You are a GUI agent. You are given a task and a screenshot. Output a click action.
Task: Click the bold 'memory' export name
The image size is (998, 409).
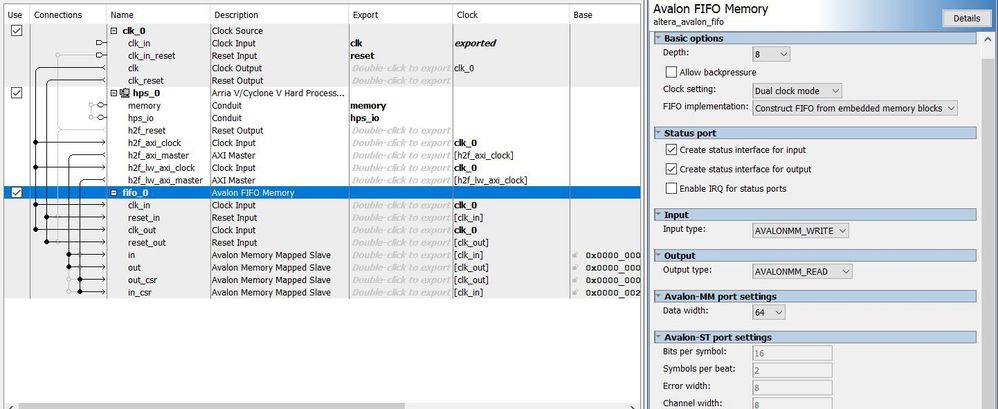(368, 106)
